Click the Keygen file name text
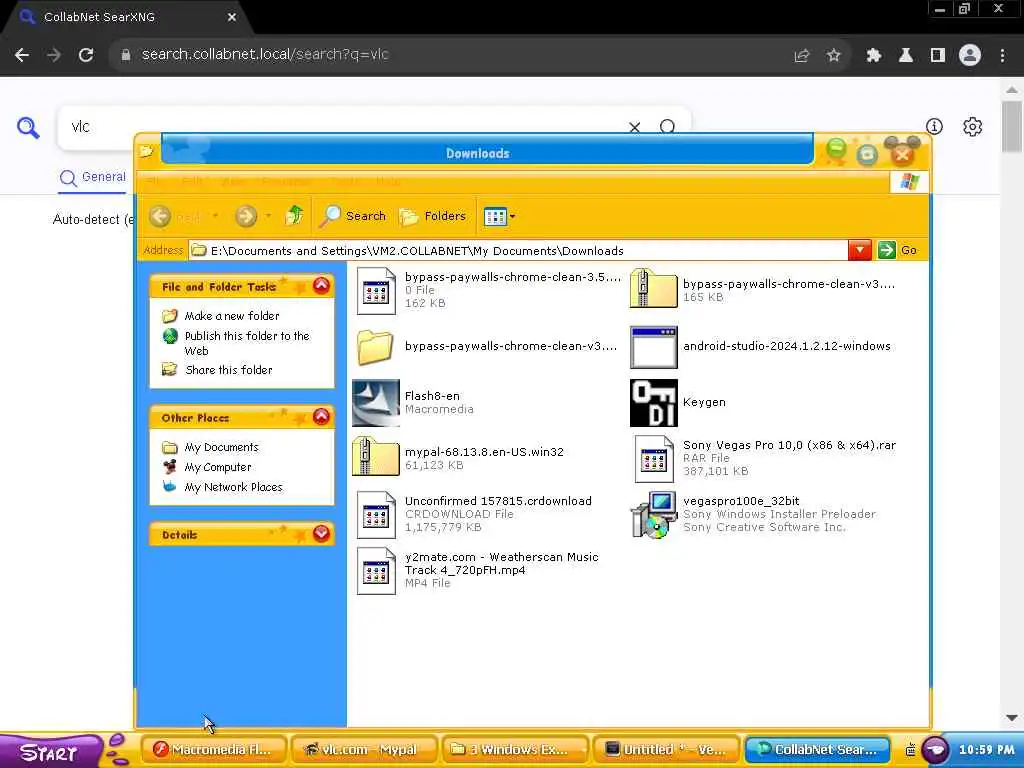This screenshot has height=768, width=1024. click(x=704, y=402)
